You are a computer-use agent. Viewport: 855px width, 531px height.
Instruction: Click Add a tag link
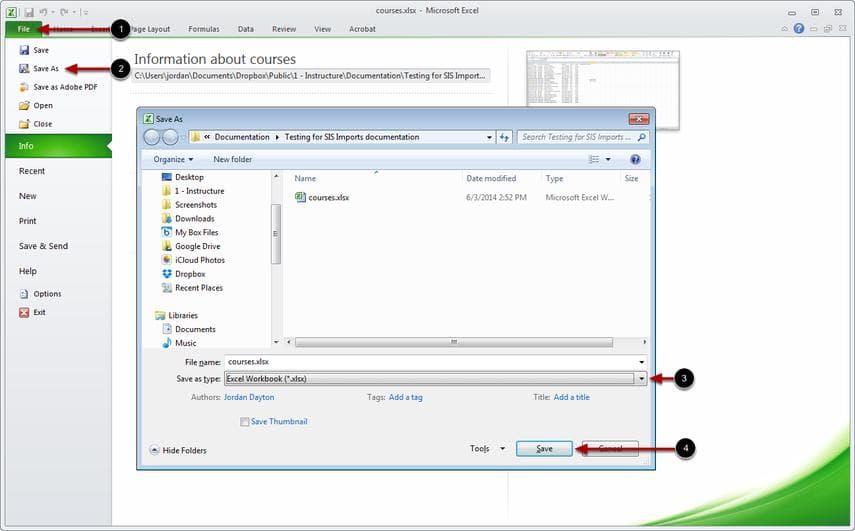(406, 397)
